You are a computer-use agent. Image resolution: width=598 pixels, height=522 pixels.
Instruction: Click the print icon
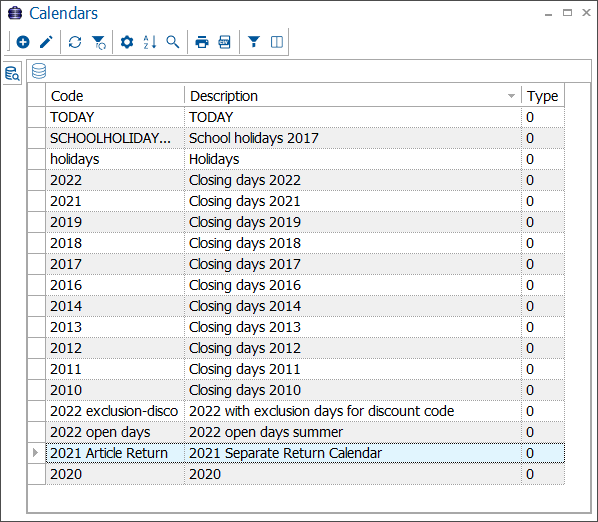(x=202, y=42)
